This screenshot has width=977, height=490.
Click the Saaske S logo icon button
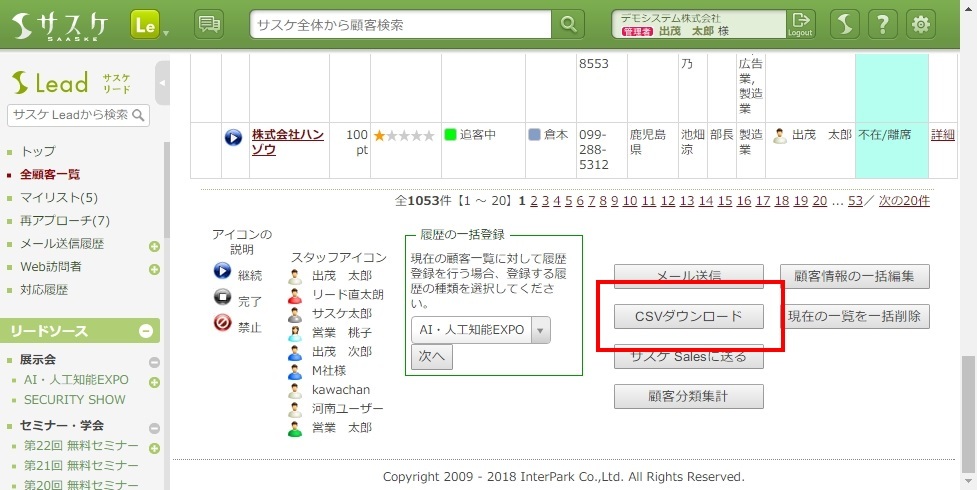click(846, 24)
